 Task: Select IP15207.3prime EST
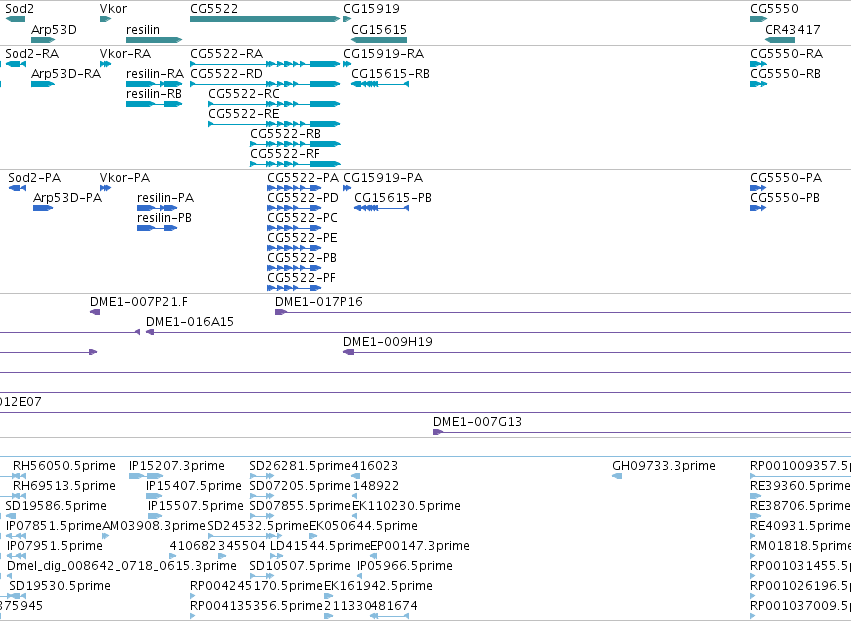pos(146,476)
